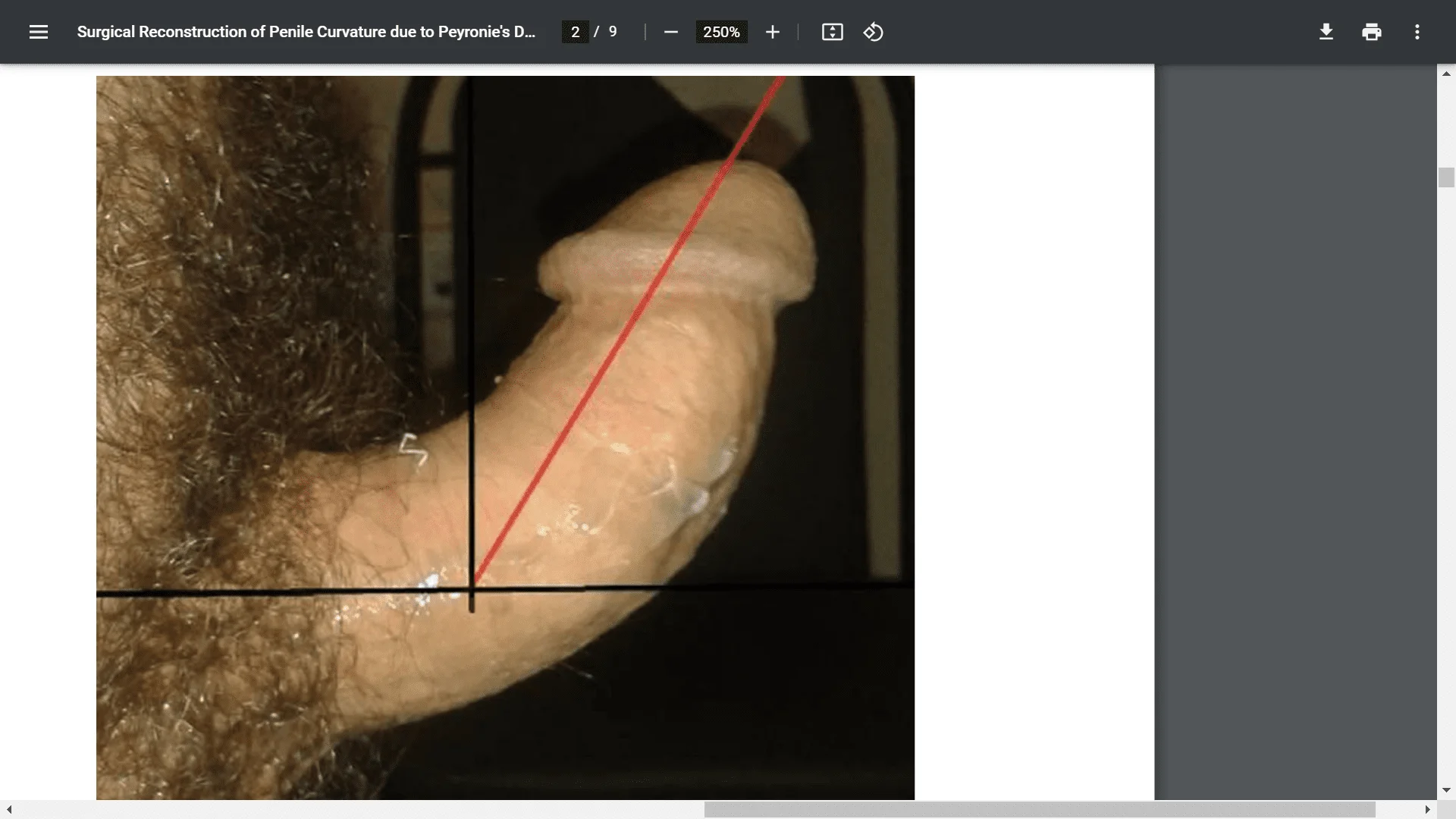Click the total page count 9
Screen dimensions: 1456x819
click(x=613, y=32)
